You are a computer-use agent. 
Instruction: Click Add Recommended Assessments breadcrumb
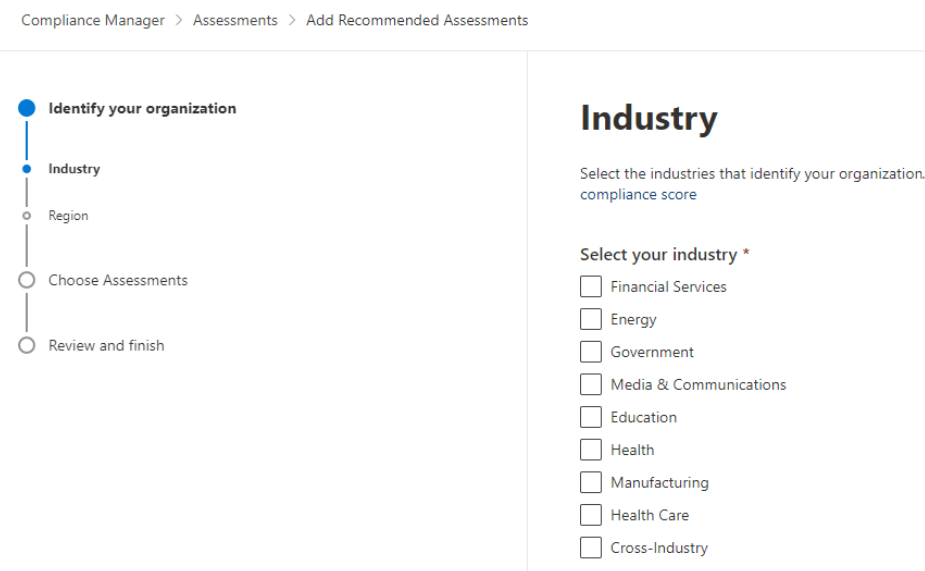(417, 21)
